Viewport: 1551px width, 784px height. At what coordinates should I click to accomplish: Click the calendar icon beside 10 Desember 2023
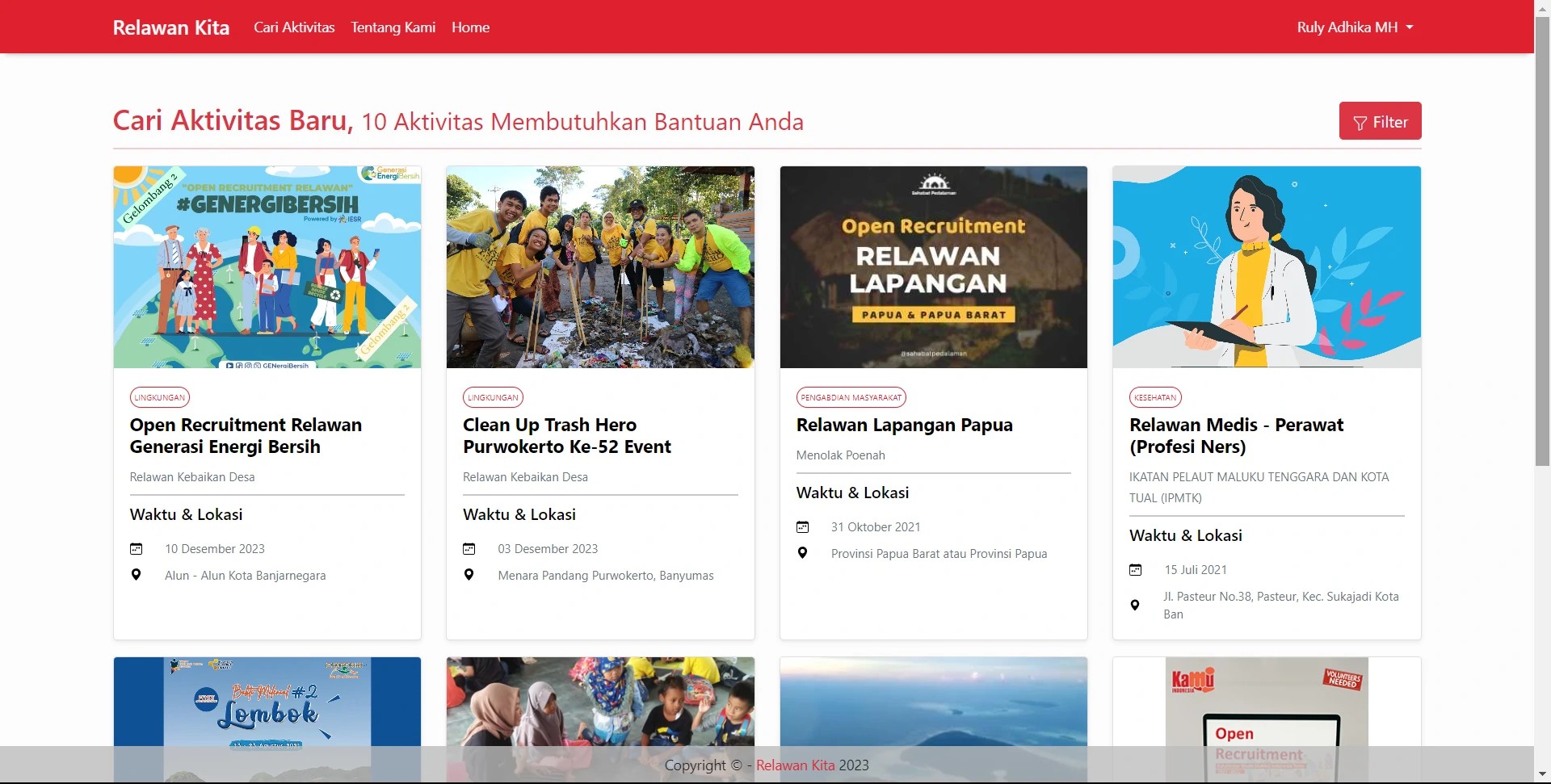click(x=137, y=549)
